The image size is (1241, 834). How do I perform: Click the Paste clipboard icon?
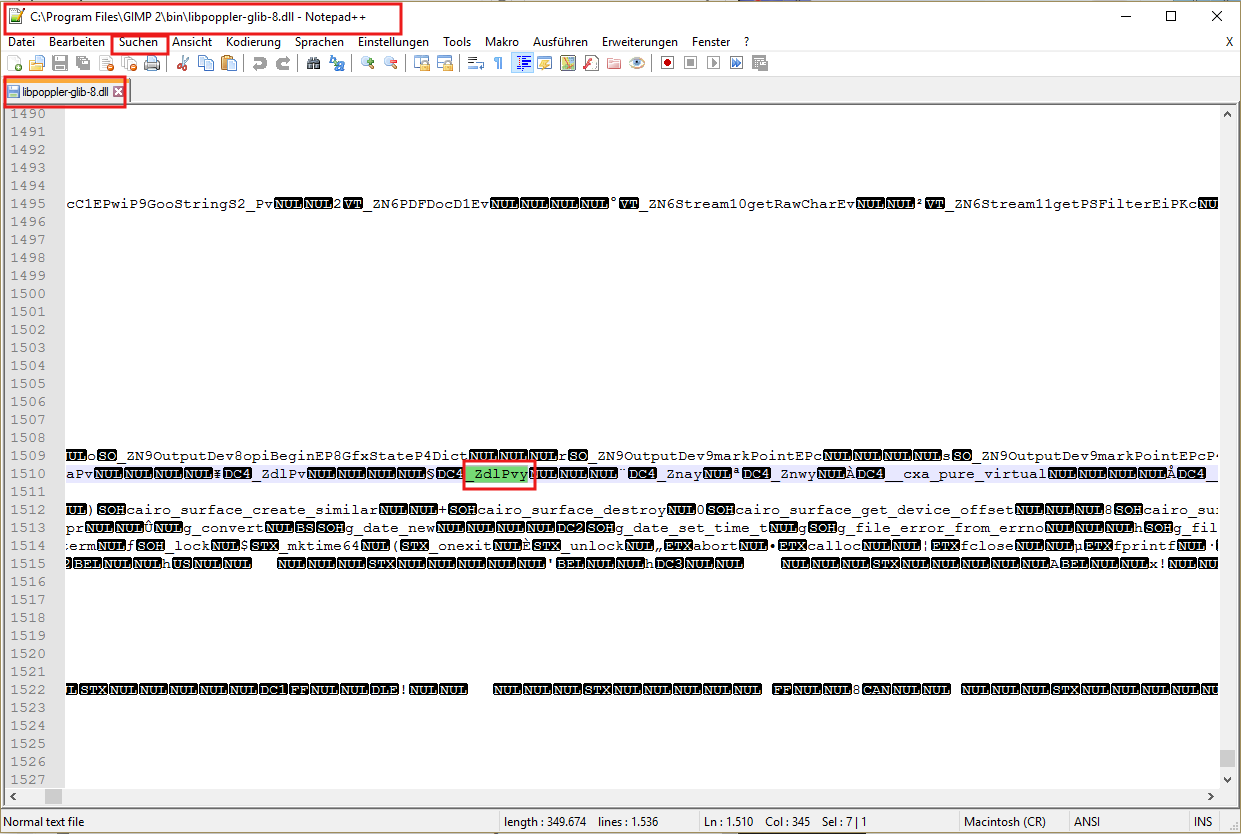click(x=229, y=63)
